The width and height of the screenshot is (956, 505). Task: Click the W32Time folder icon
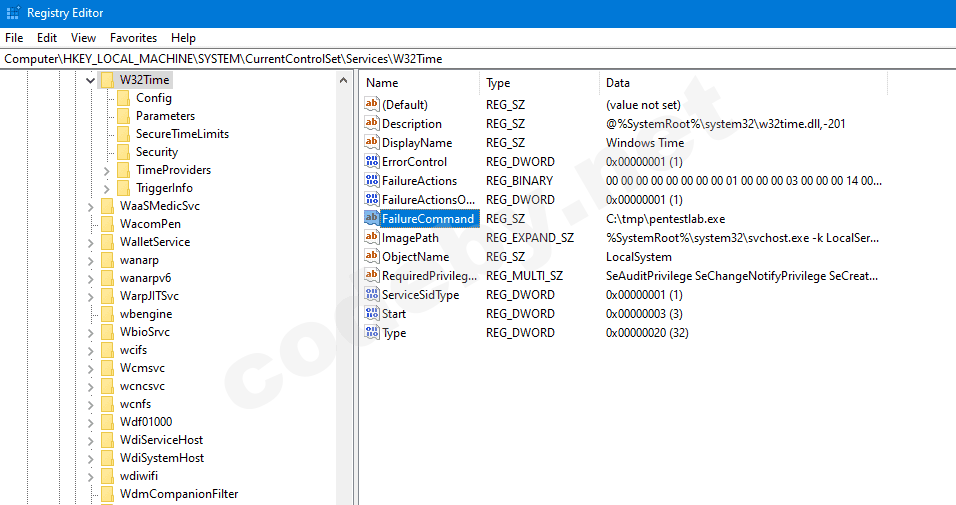(107, 80)
